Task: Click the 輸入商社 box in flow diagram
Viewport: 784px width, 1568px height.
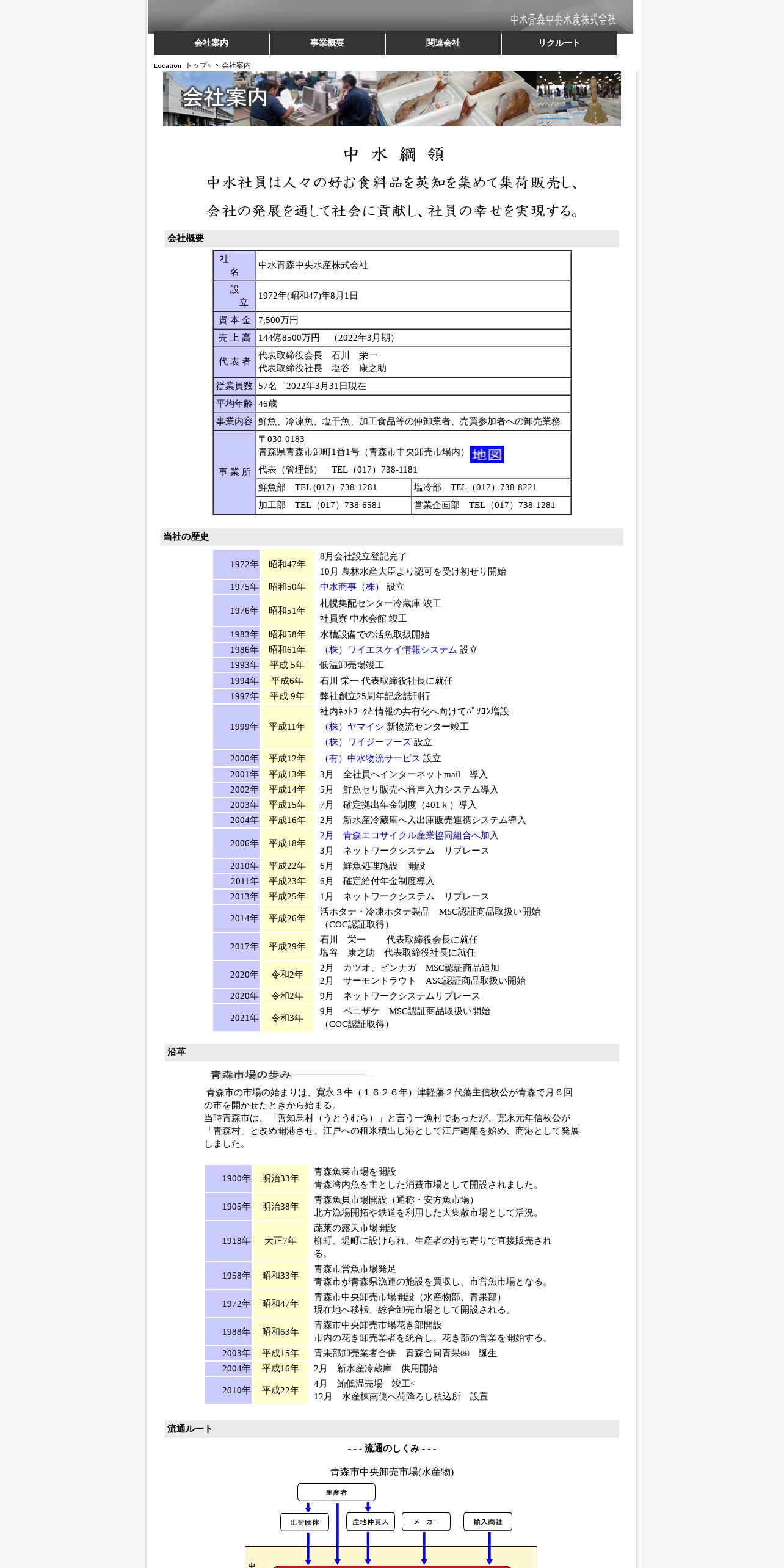Action: tap(488, 1522)
